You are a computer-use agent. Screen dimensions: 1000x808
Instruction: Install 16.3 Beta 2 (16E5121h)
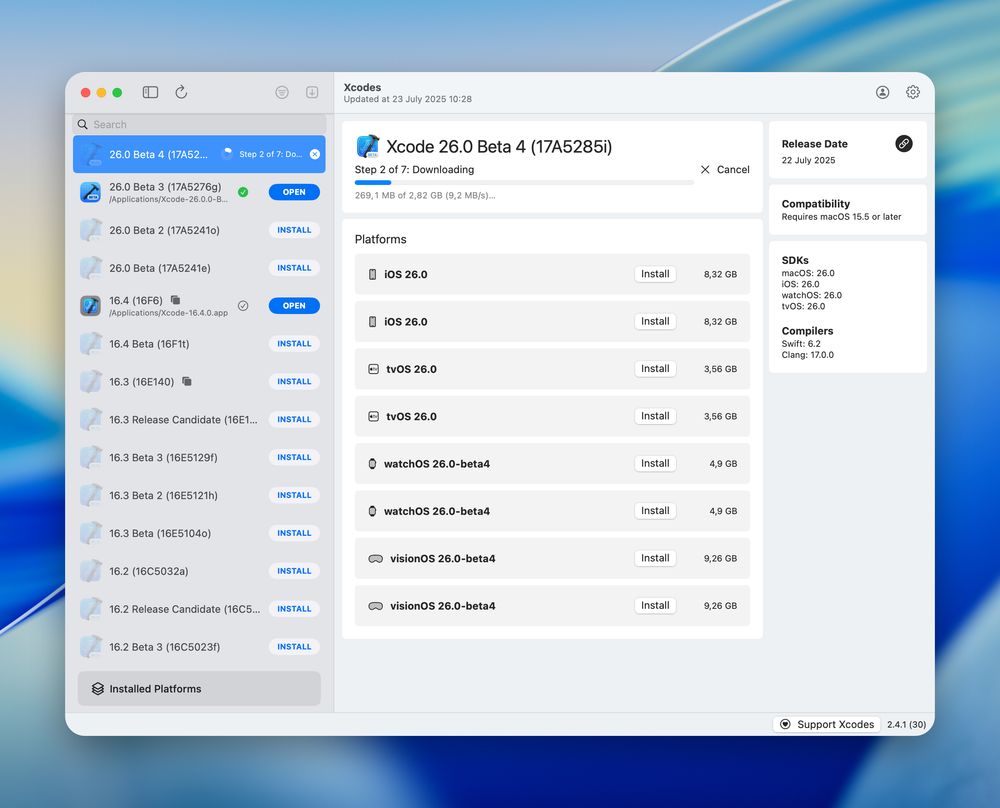(x=294, y=495)
